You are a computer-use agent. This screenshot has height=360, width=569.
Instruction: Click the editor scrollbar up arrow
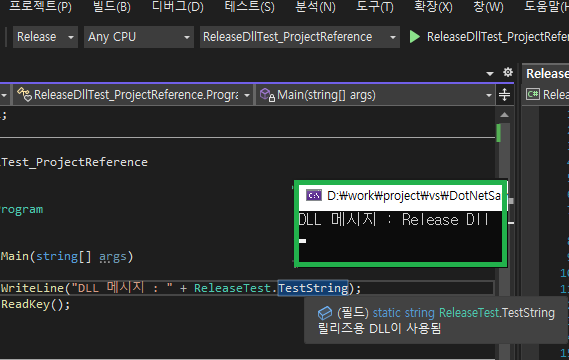[504, 115]
